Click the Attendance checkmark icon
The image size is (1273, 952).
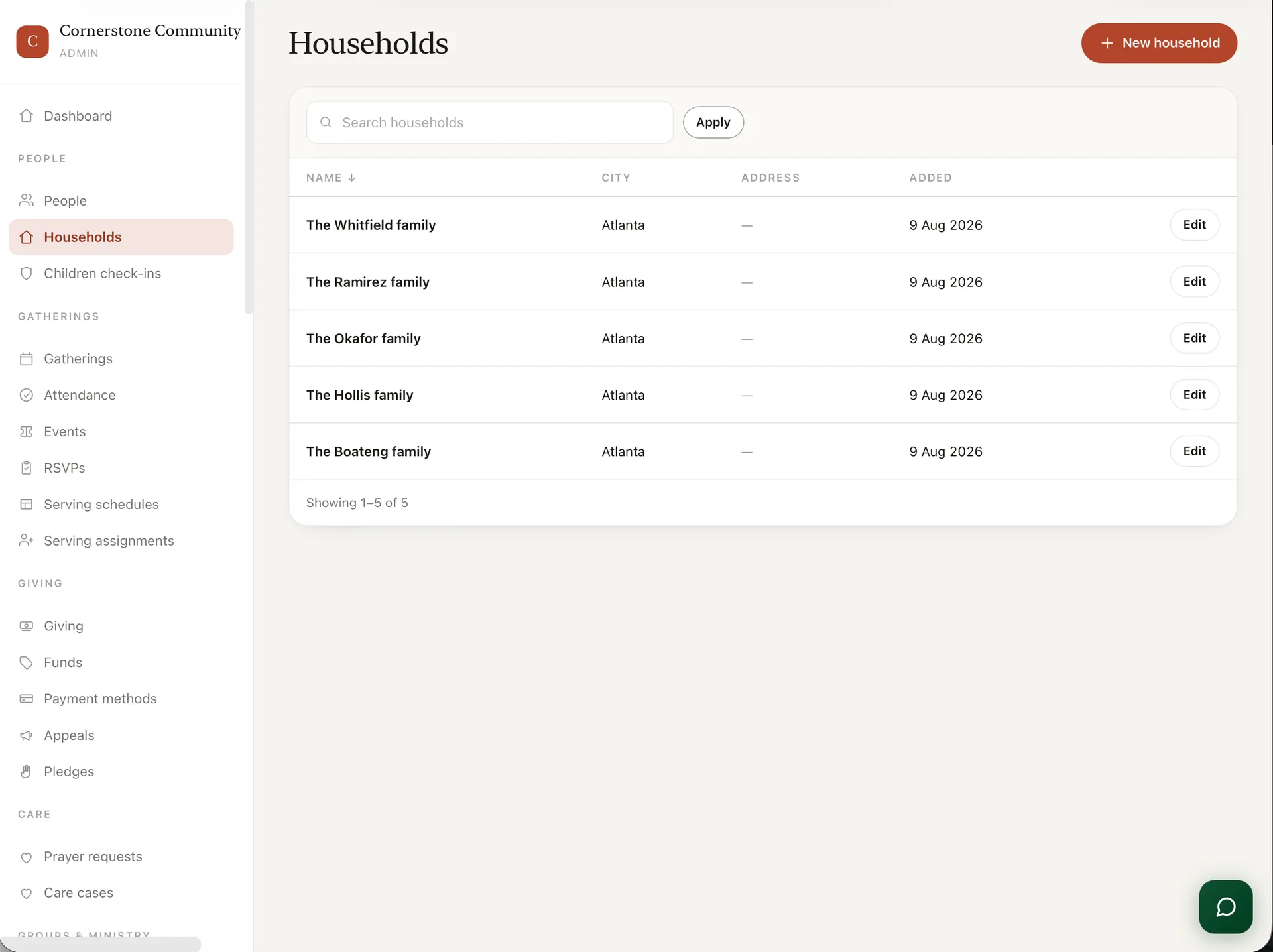tap(27, 395)
